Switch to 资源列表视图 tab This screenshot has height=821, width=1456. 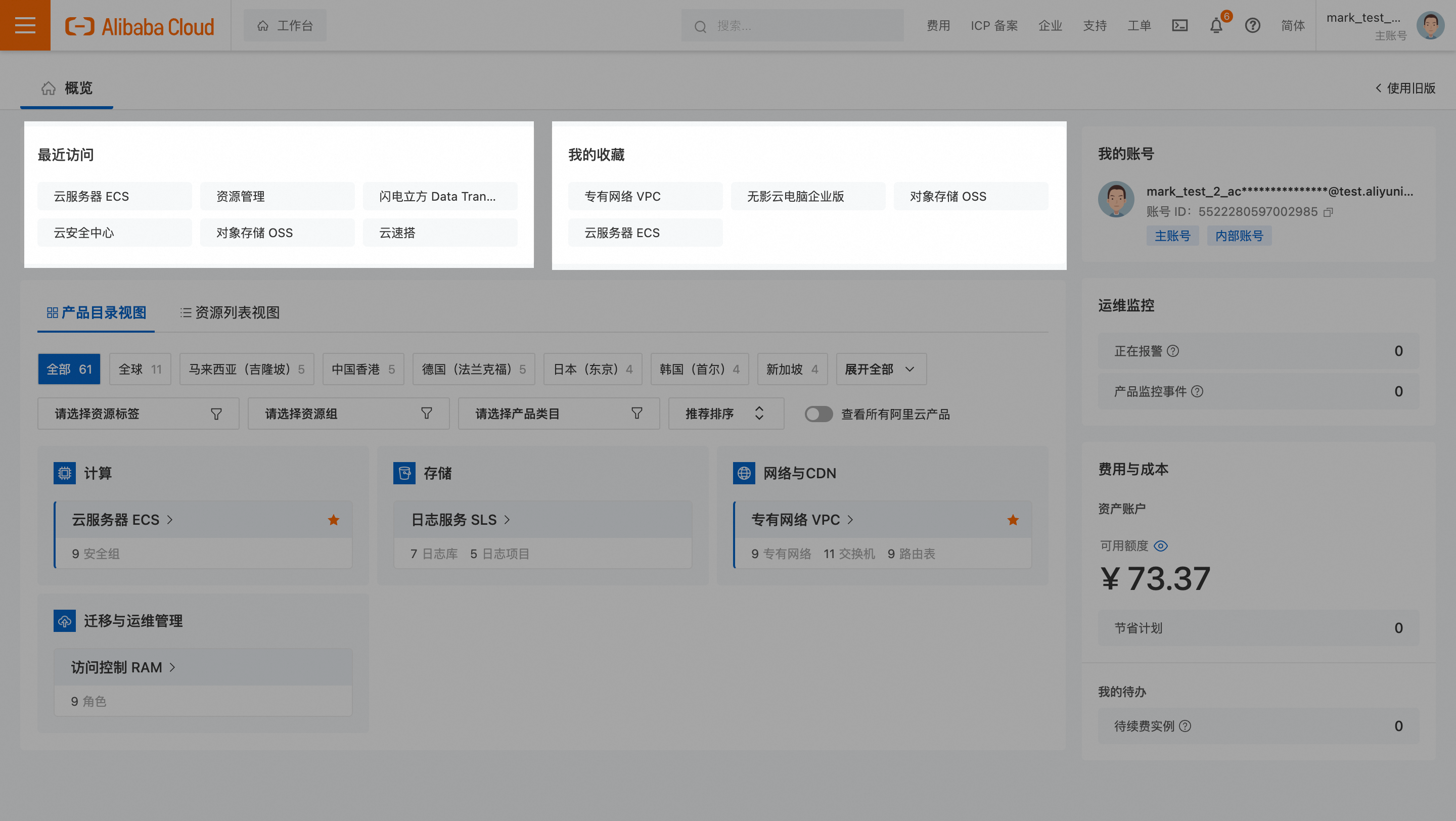(x=230, y=312)
